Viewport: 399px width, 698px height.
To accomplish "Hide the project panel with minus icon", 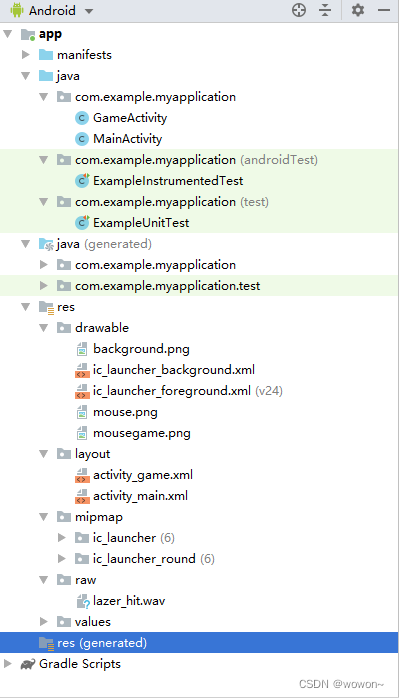I will [384, 10].
